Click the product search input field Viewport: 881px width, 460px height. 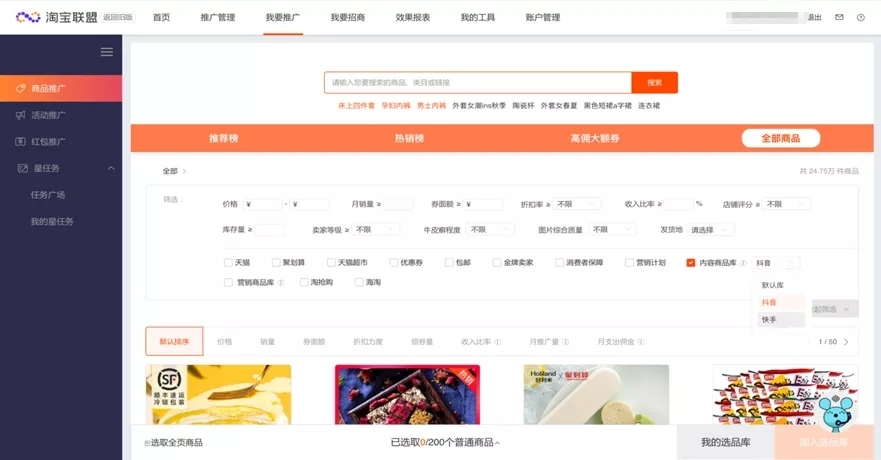(x=478, y=83)
